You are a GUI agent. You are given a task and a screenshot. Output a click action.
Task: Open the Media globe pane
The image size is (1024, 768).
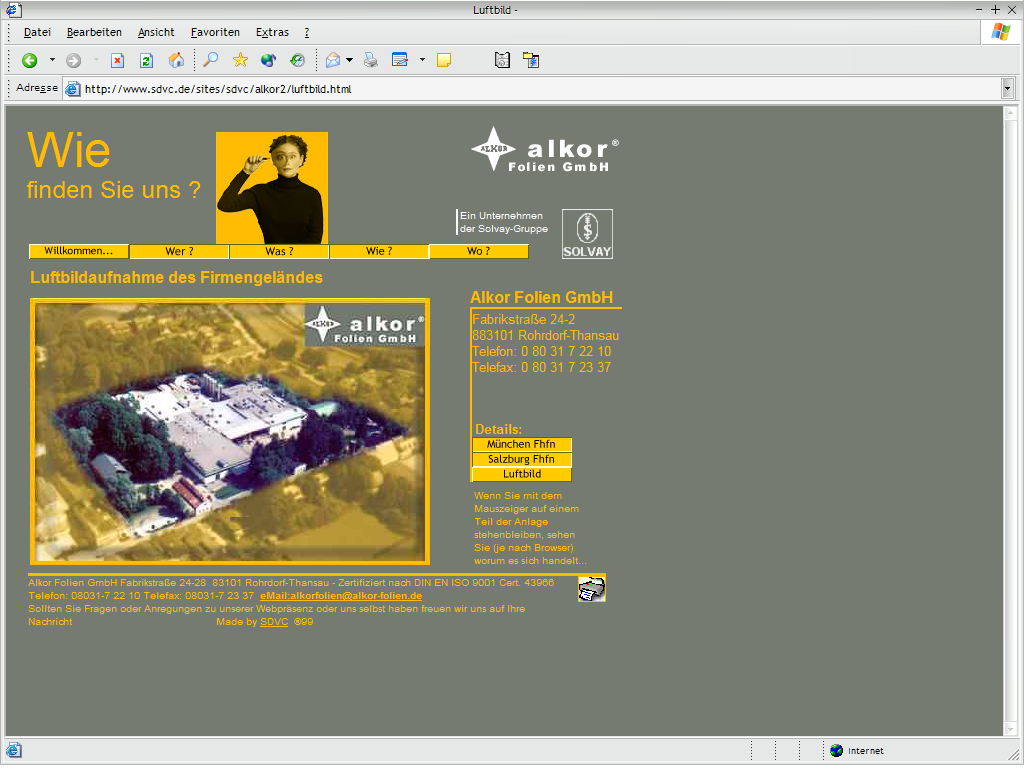[268, 61]
